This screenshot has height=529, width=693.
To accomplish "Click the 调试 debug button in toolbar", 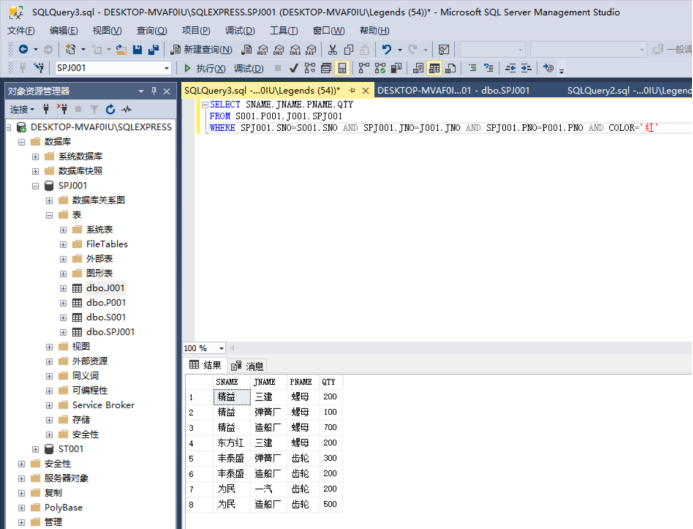I will click(248, 68).
